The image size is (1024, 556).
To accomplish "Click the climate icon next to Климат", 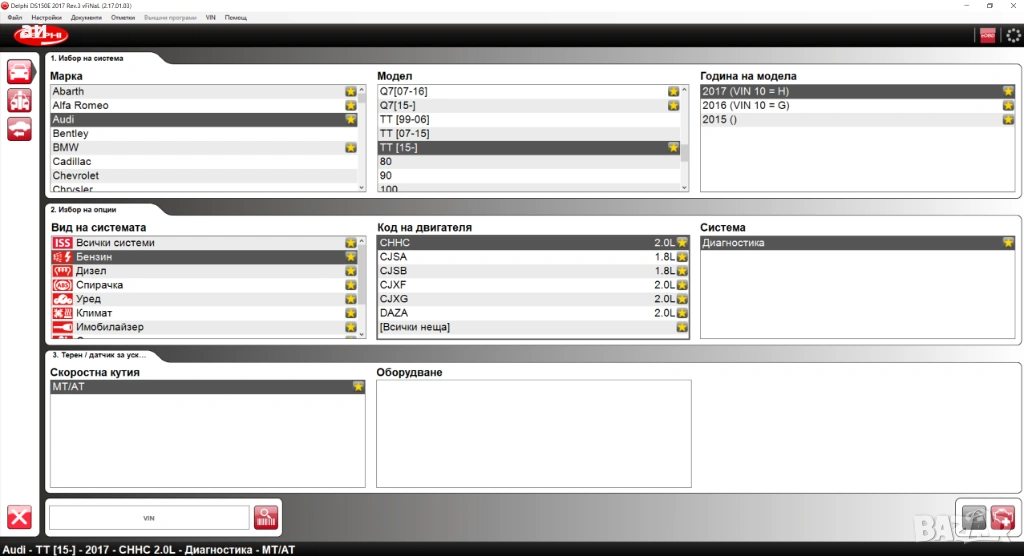I will pos(61,313).
